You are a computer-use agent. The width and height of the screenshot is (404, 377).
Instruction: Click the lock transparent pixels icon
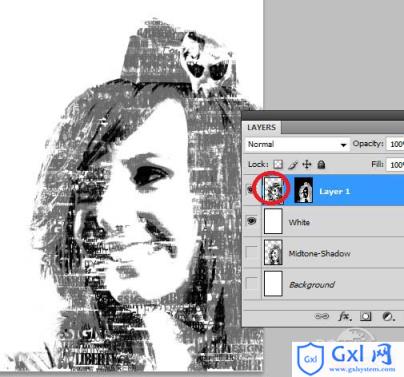point(278,164)
